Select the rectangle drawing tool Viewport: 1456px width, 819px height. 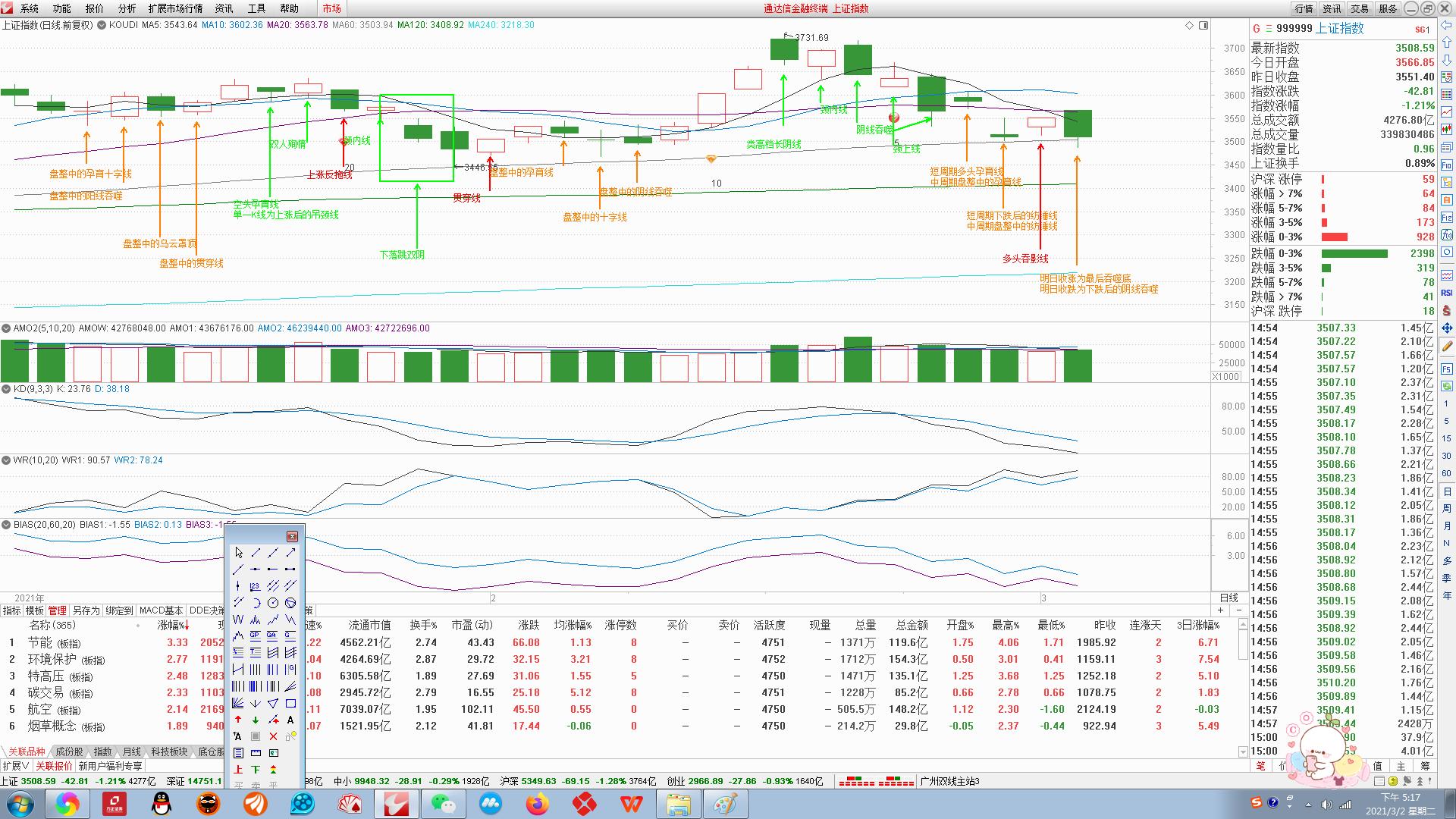click(x=290, y=704)
